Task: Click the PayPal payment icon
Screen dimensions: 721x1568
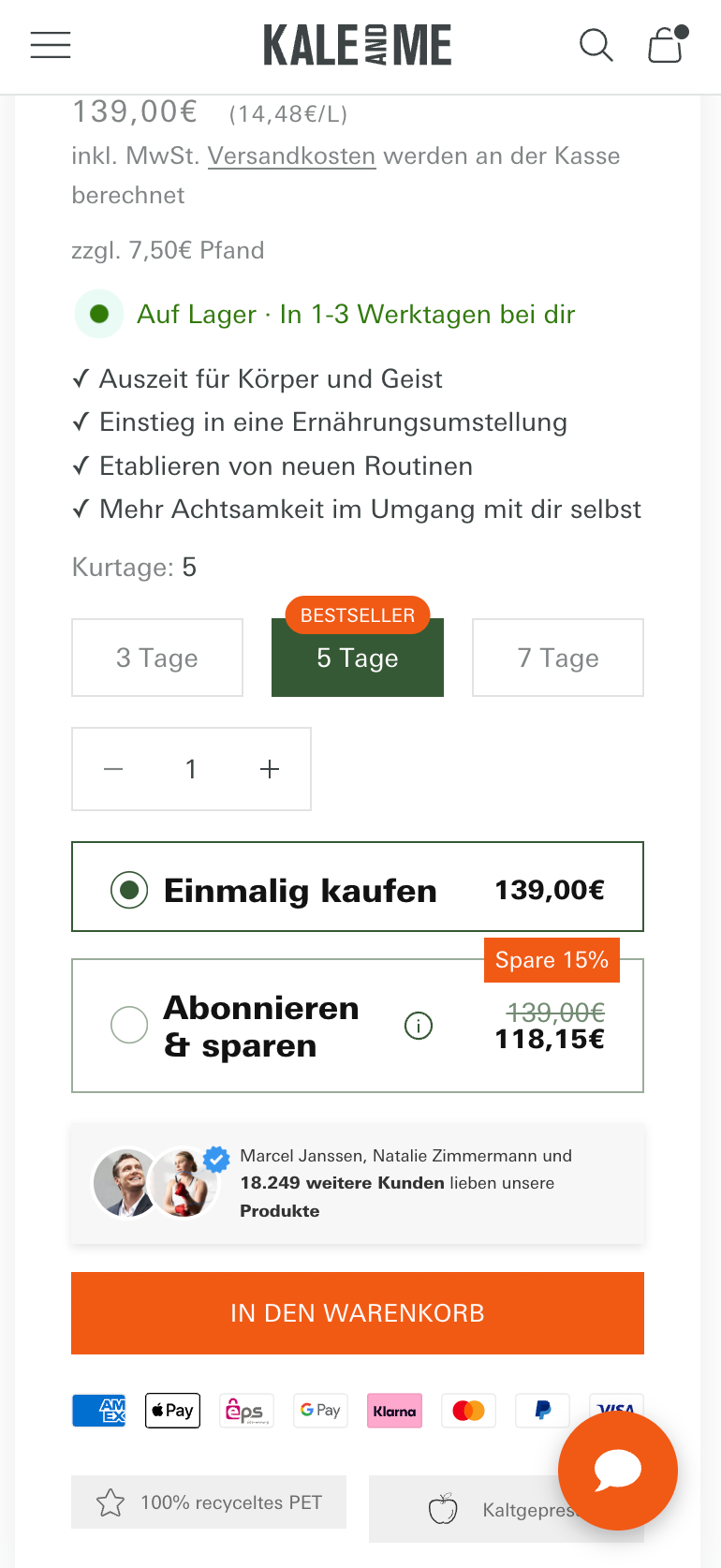Action: (542, 1411)
